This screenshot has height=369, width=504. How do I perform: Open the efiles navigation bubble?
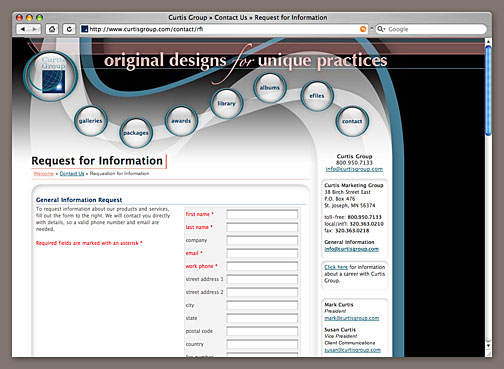pos(317,96)
